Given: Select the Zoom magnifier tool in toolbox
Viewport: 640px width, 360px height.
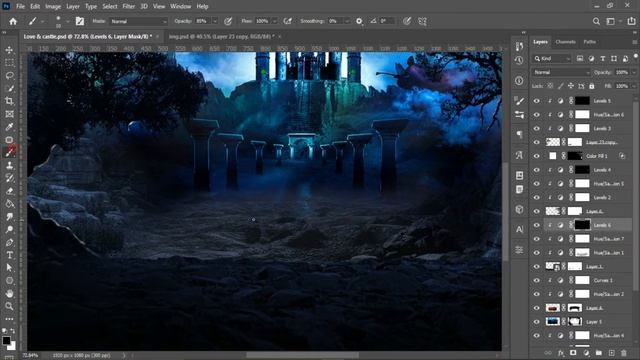Looking at the screenshot, I should (9, 306).
